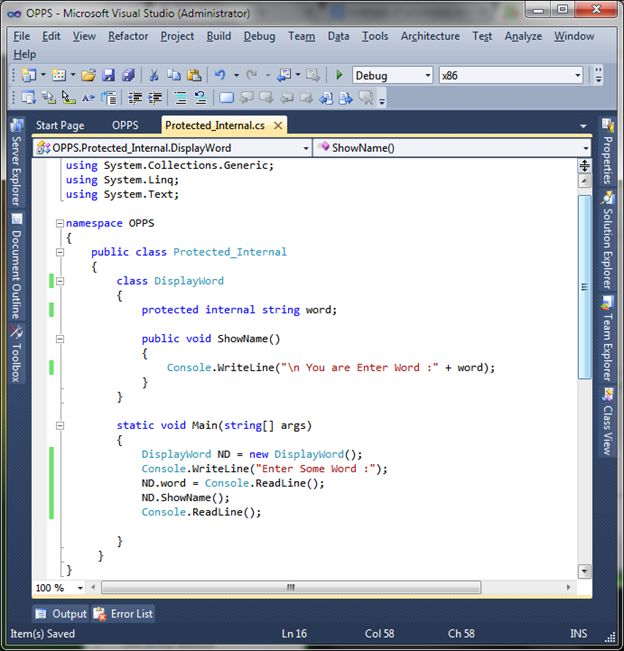
Task: Click the editor split bar handle
Action: pyautogui.click(x=585, y=166)
